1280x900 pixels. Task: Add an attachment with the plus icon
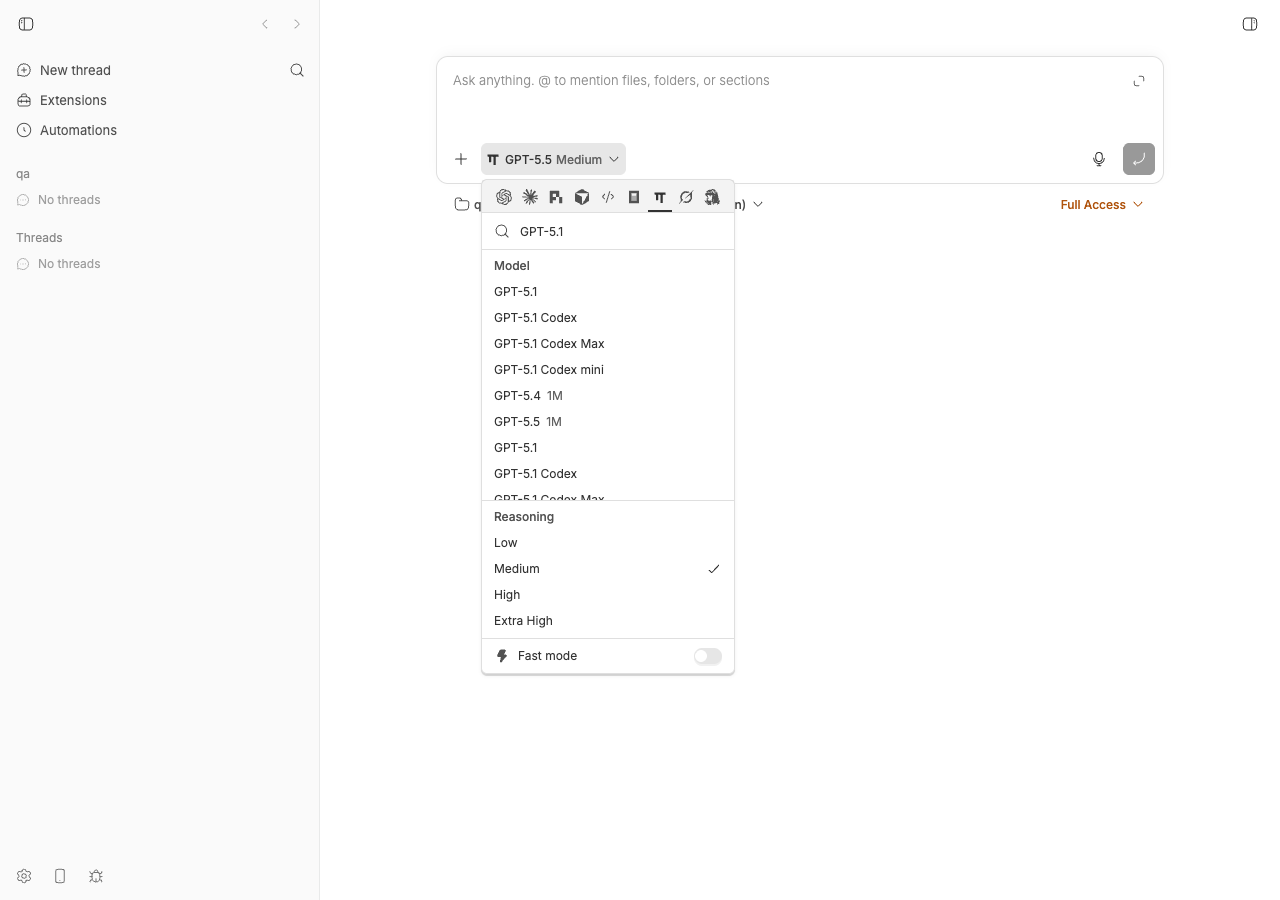(x=461, y=159)
